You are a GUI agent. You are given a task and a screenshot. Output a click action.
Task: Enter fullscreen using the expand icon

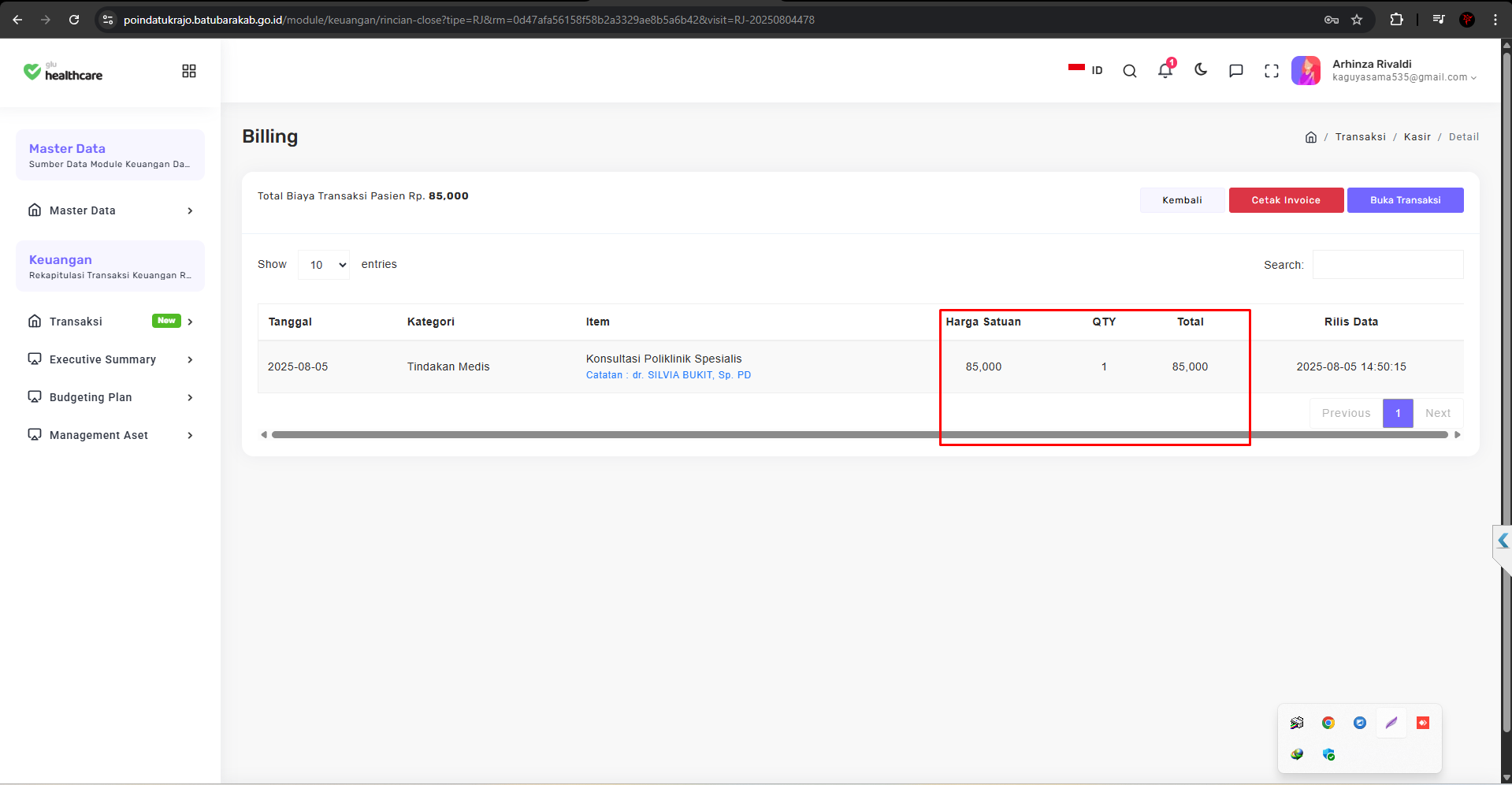[x=1272, y=71]
